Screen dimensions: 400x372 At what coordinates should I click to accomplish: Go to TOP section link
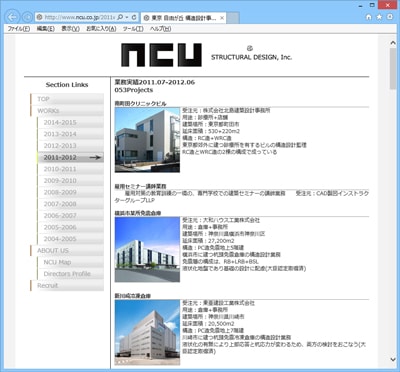click(x=67, y=99)
